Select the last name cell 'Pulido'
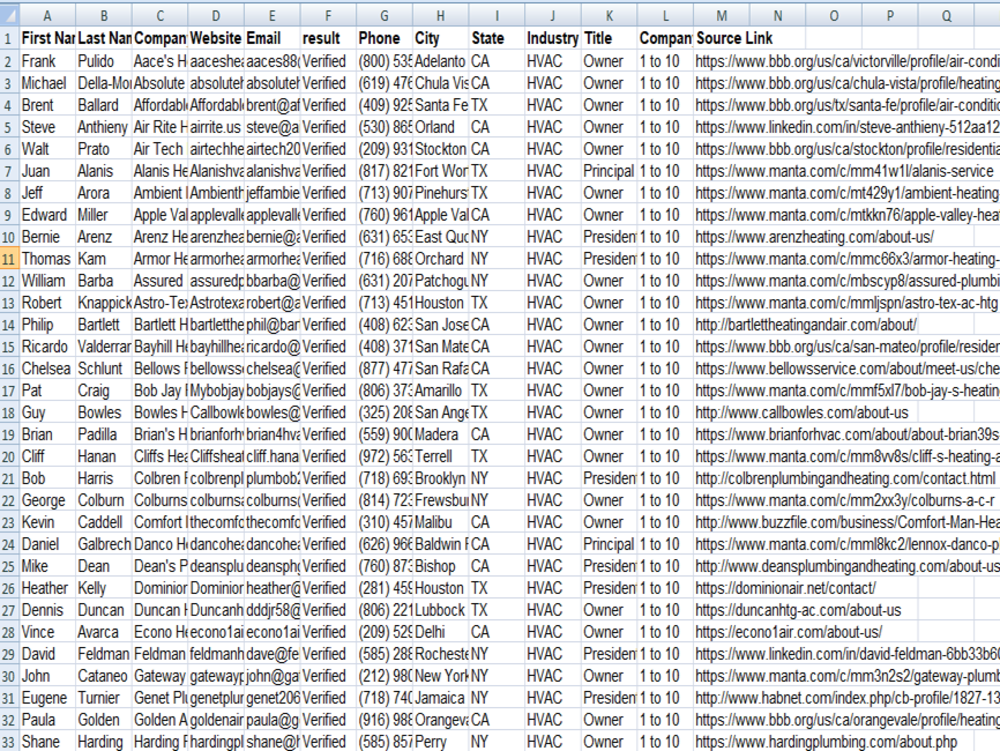Viewport: 1000px width, 751px height. coord(104,61)
